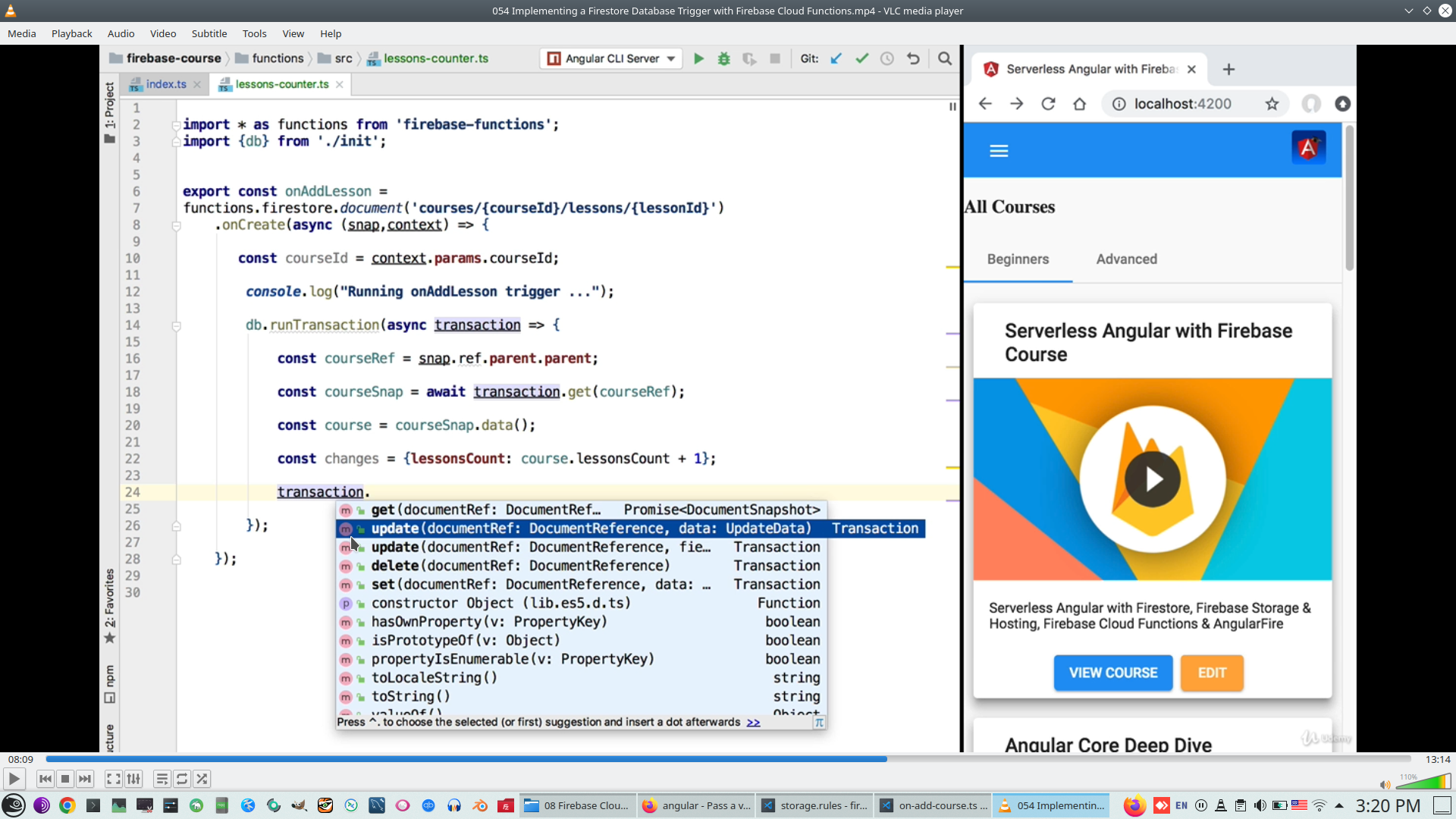
Task: Show Git history via clock icon
Action: (x=887, y=58)
